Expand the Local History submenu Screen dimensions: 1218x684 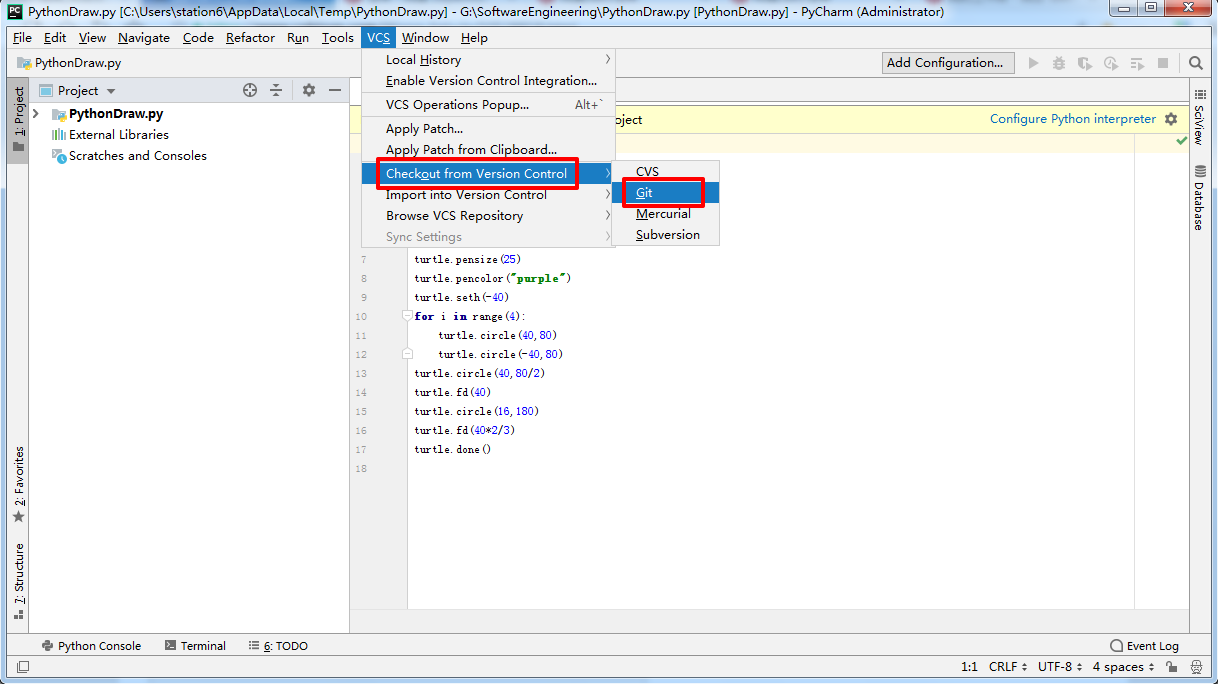click(488, 60)
